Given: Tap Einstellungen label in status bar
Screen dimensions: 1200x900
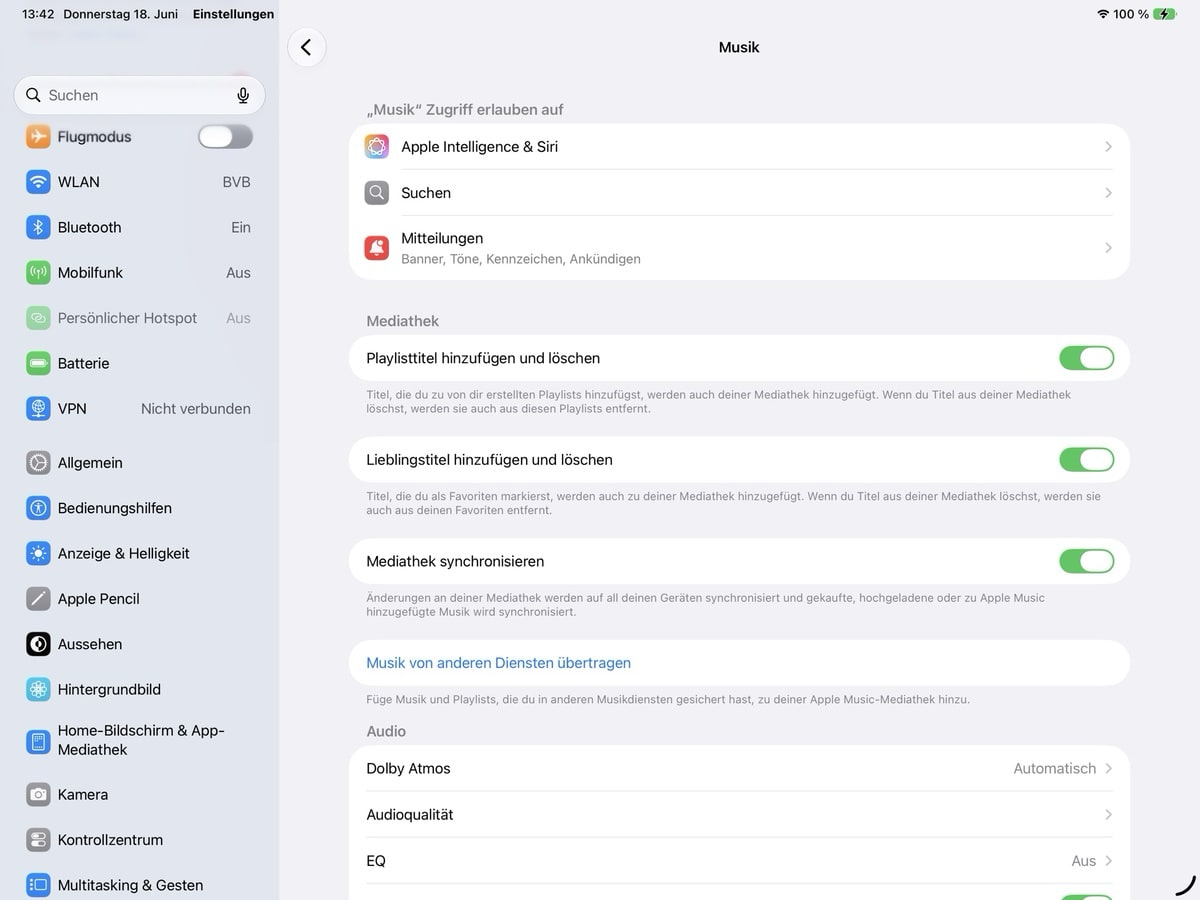Looking at the screenshot, I should pos(233,14).
